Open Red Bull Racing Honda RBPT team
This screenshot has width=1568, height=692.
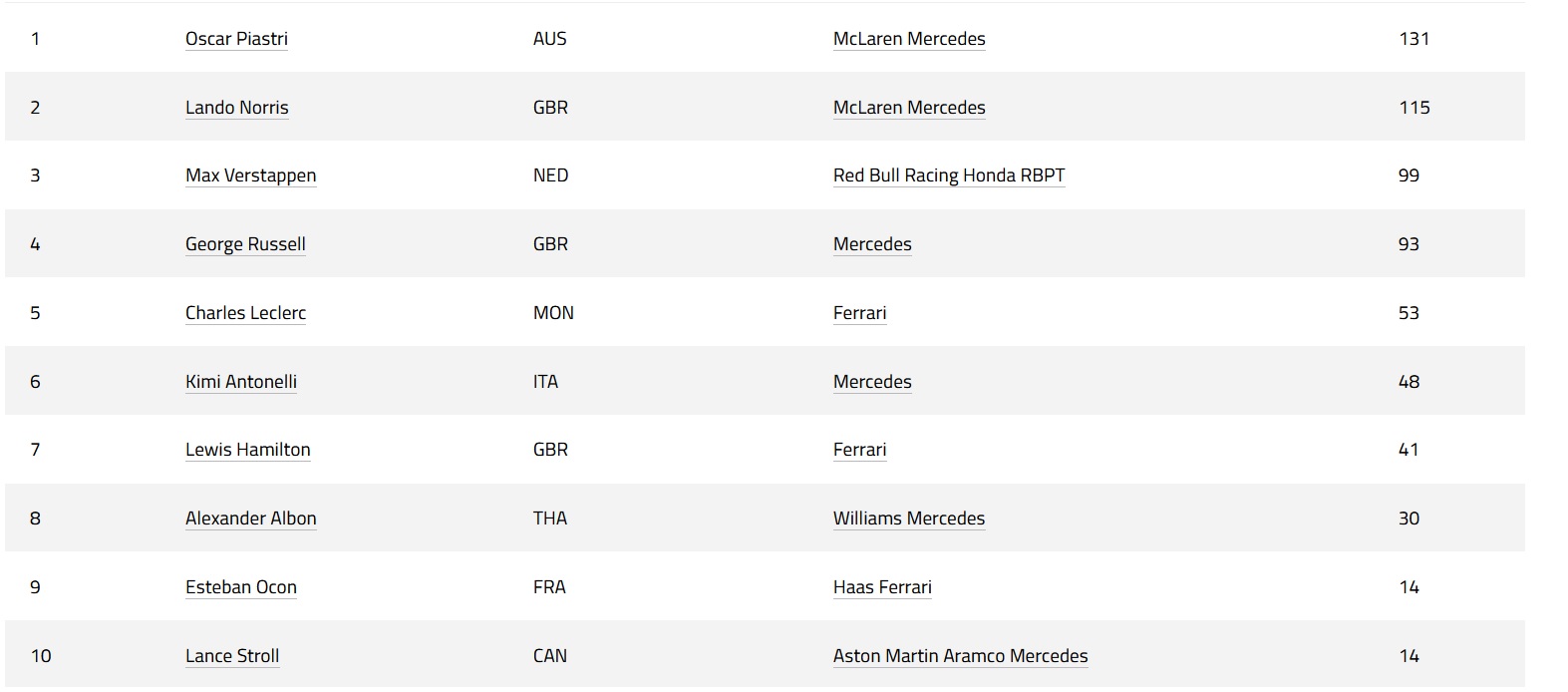948,175
